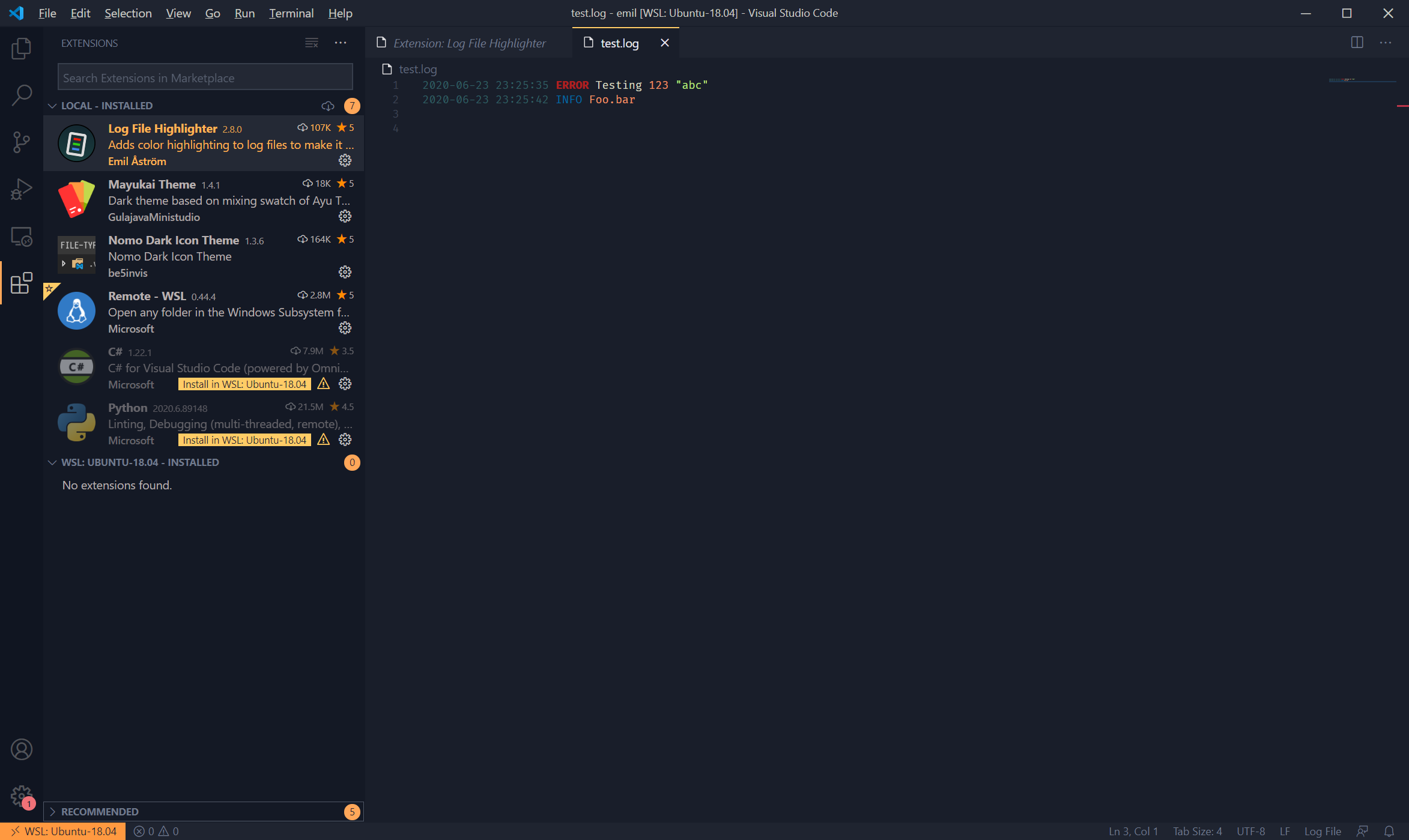Open the Source Control view
The width and height of the screenshot is (1409, 840).
(21, 142)
